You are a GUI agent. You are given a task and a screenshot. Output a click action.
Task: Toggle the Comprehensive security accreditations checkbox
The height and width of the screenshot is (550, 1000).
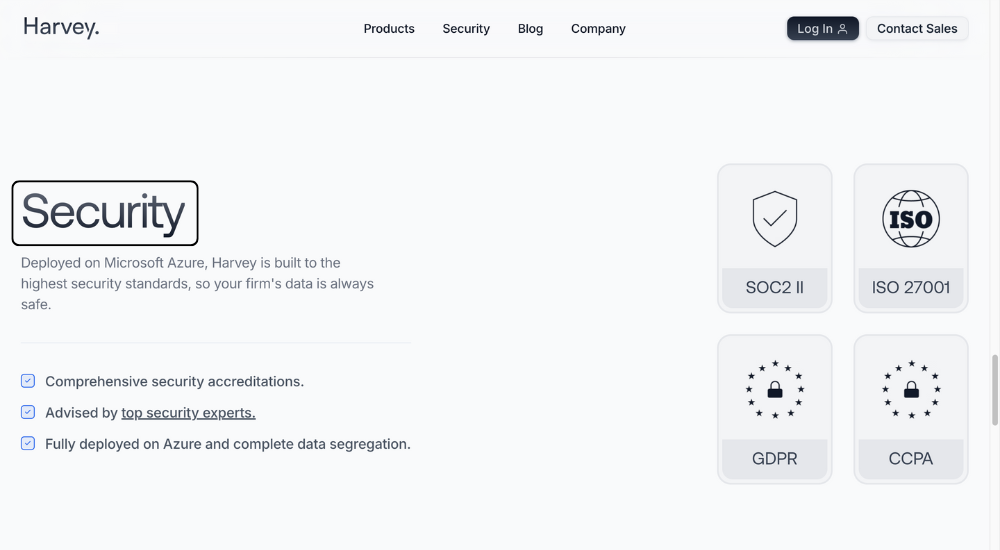coord(28,381)
